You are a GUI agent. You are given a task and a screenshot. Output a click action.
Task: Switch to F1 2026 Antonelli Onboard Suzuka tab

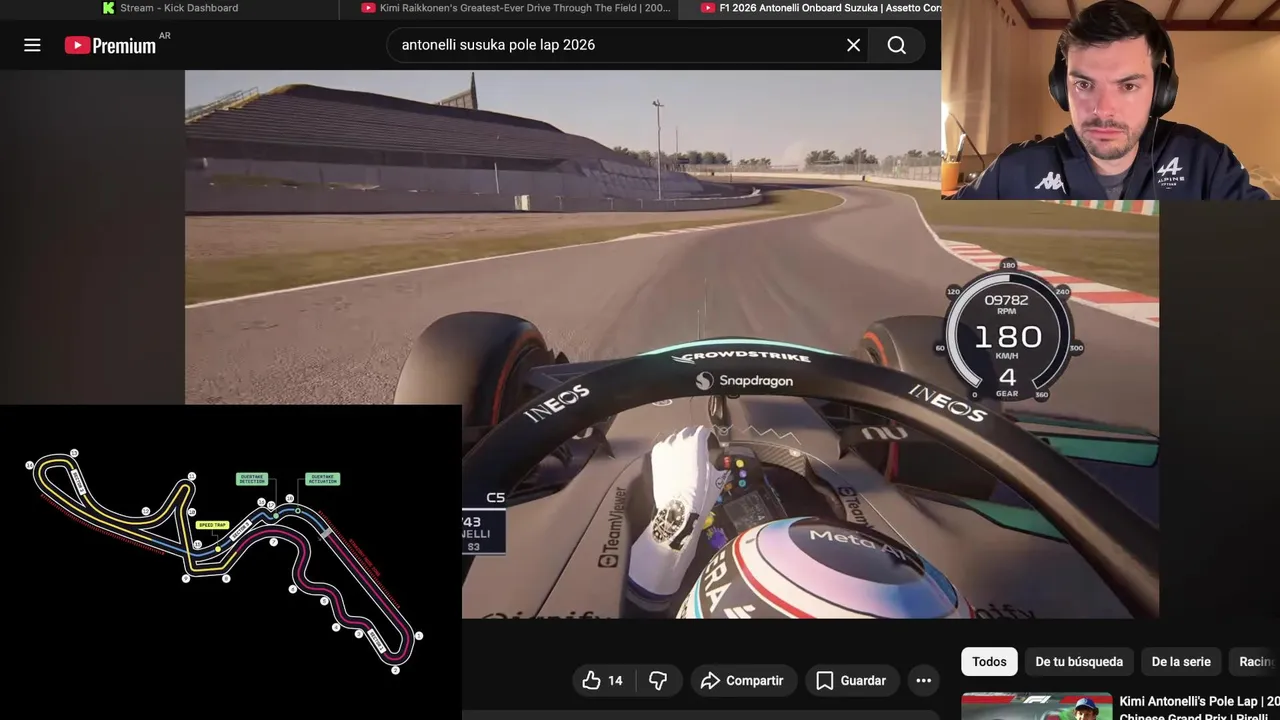(820, 8)
